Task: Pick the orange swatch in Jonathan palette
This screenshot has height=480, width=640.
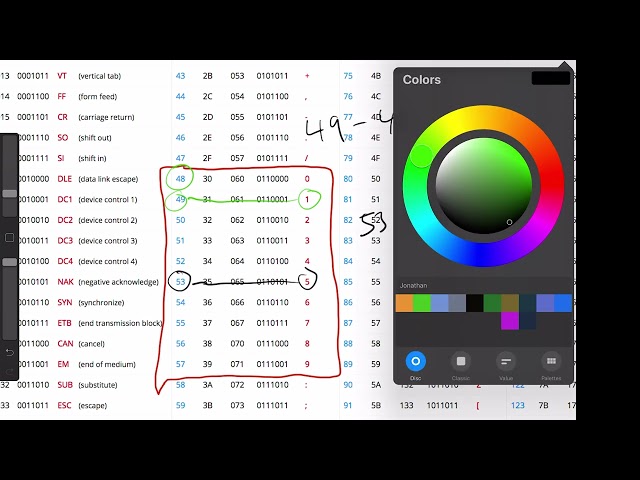Action: 404,303
